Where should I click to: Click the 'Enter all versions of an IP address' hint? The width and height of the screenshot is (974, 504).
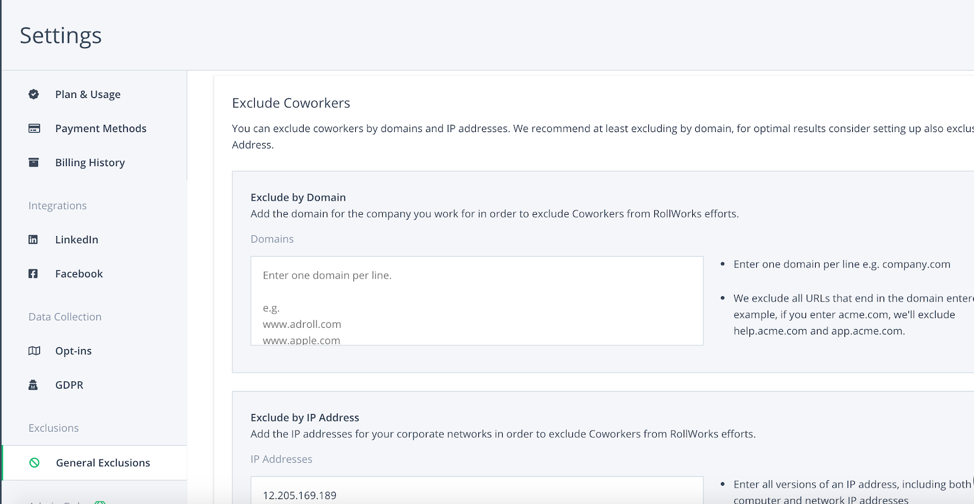853,492
